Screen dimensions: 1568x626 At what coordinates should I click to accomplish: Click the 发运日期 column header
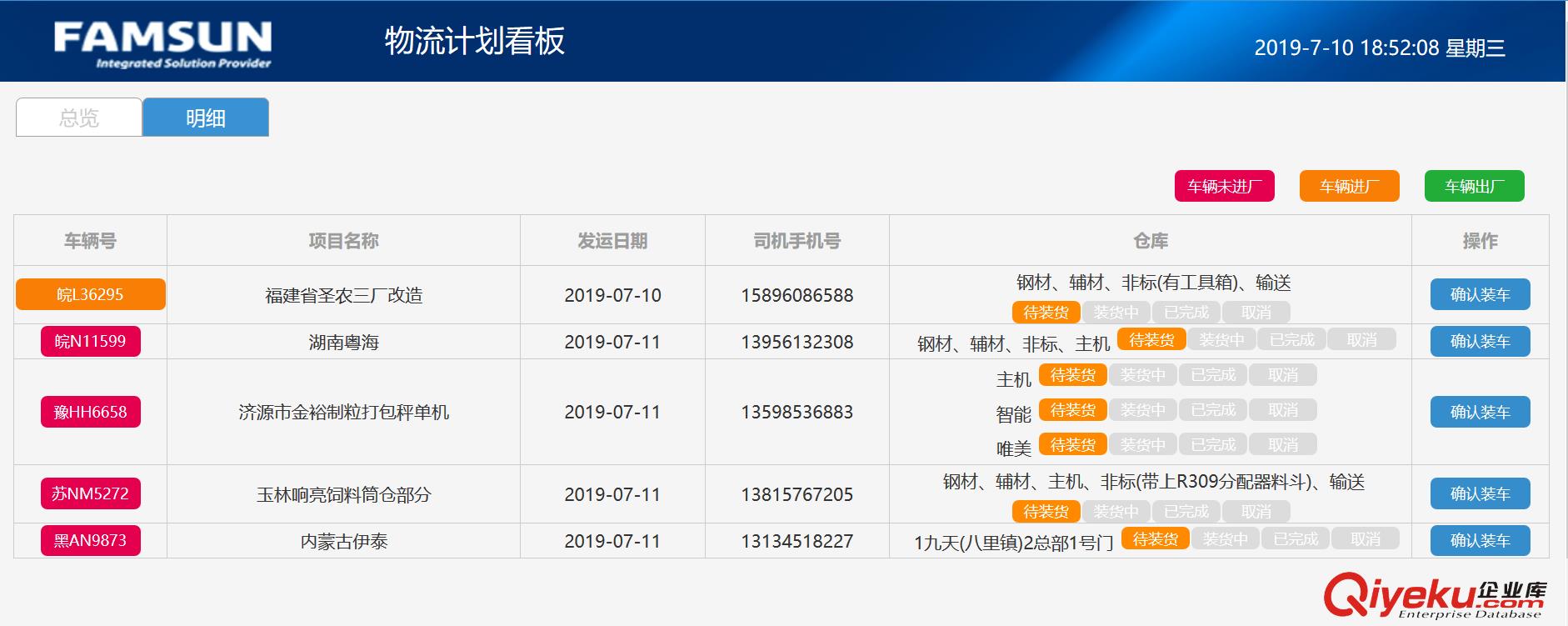(612, 241)
